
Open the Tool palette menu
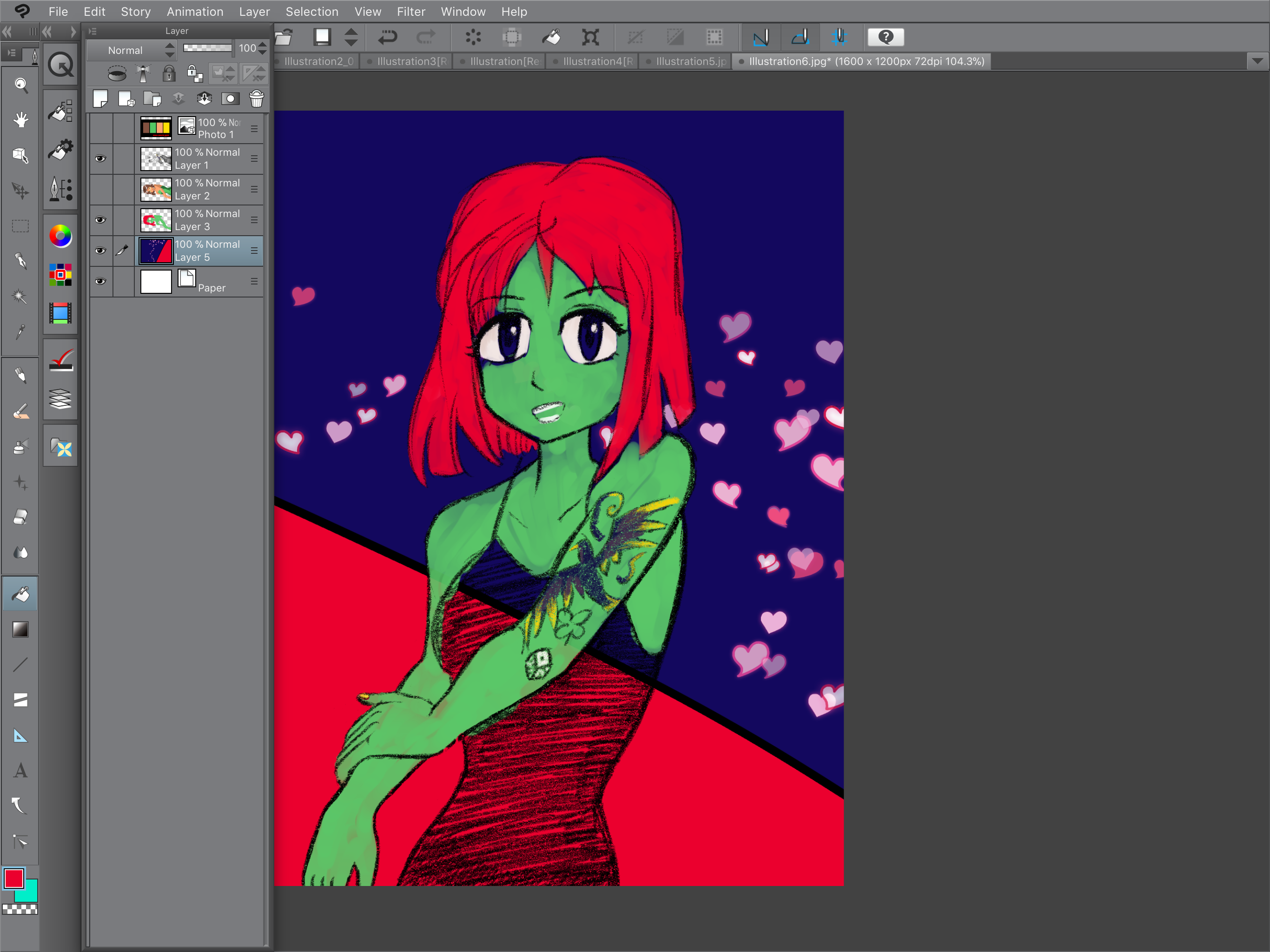coord(11,53)
